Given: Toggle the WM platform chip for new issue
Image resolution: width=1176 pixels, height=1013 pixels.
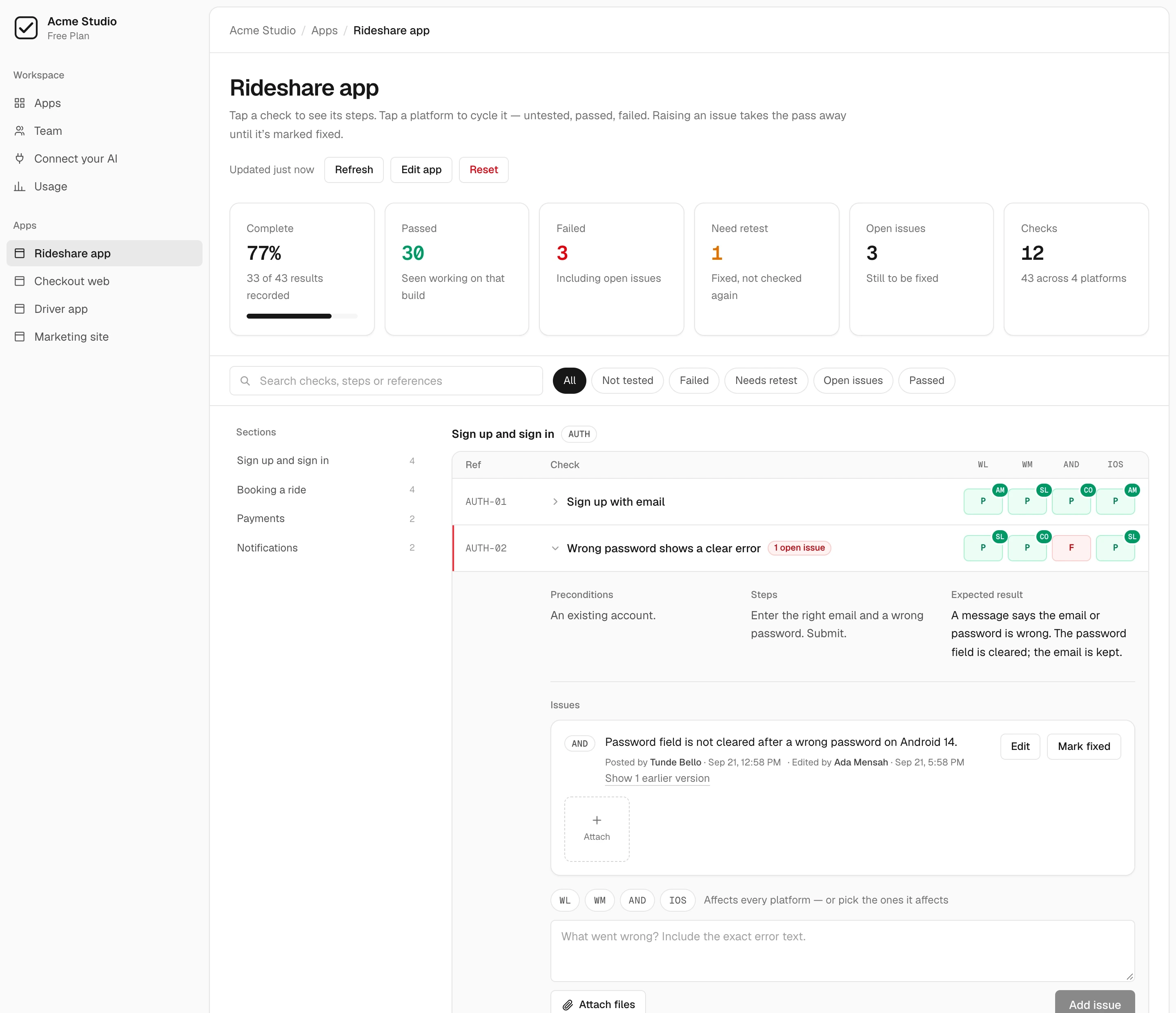Looking at the screenshot, I should (599, 900).
